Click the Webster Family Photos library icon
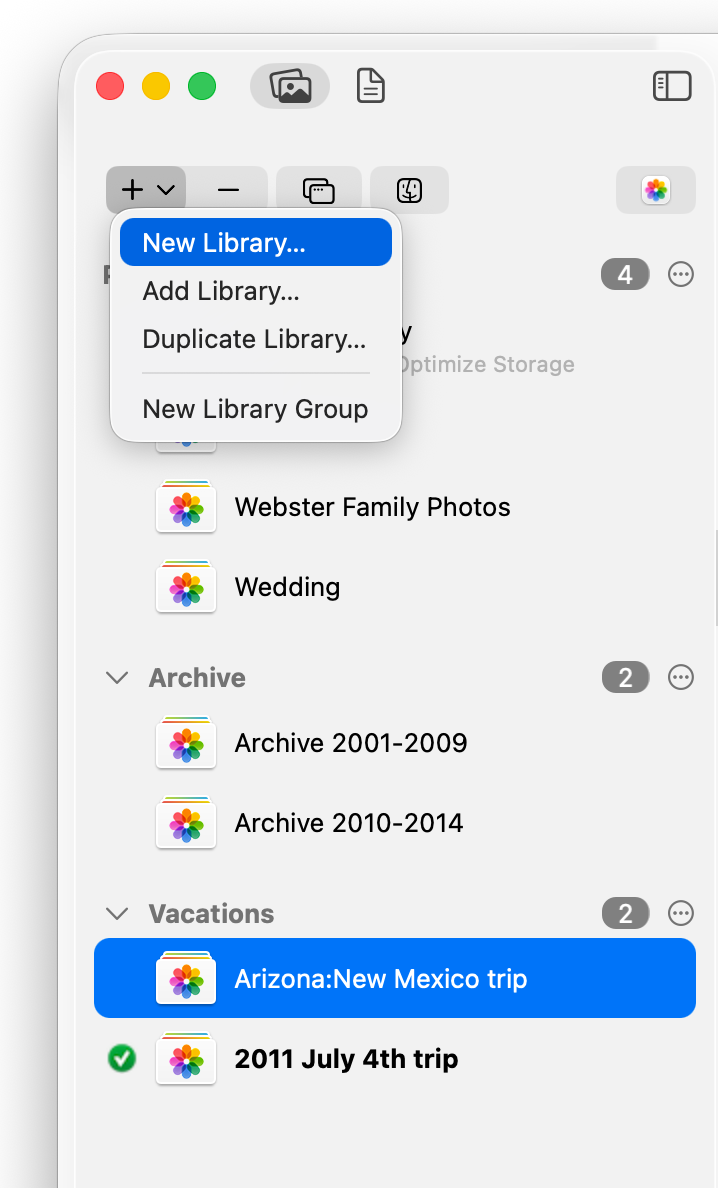Screen dimensions: 718x1188 click(185, 507)
